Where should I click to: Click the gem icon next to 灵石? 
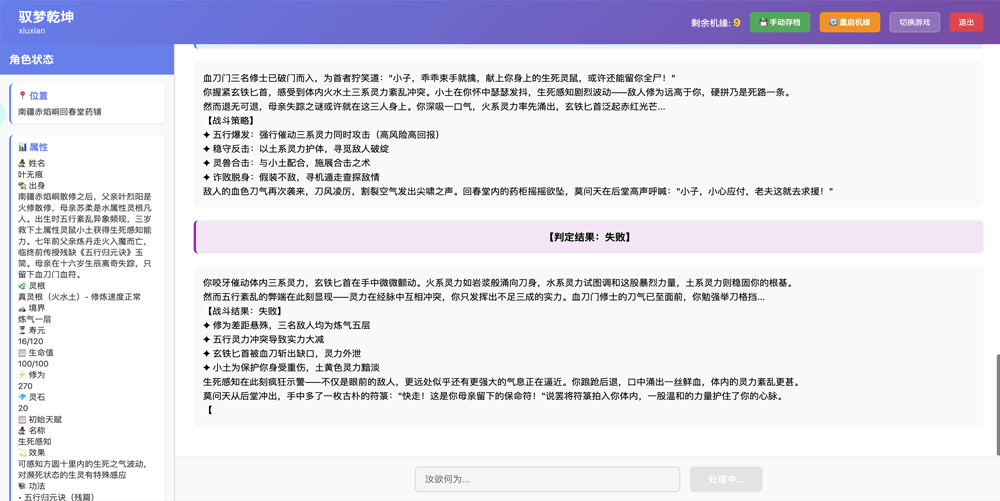[x=22, y=397]
